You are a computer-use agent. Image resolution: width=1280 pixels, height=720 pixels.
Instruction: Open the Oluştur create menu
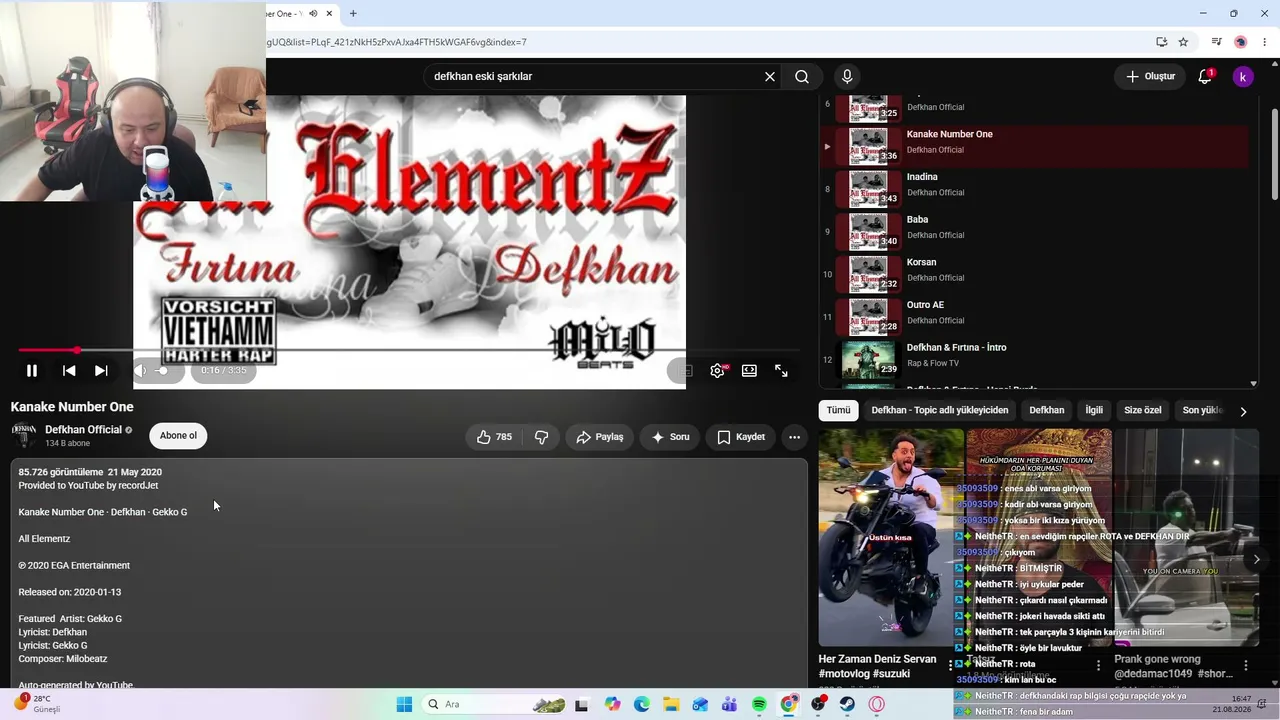click(1150, 77)
